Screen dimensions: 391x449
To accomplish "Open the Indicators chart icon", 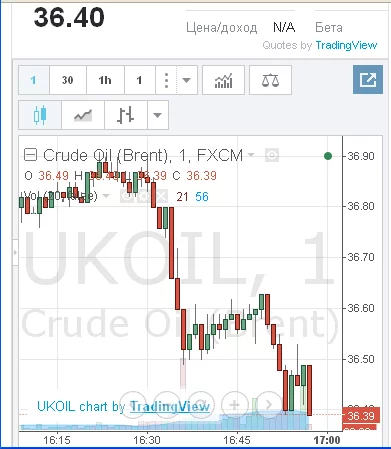I will [x=223, y=80].
